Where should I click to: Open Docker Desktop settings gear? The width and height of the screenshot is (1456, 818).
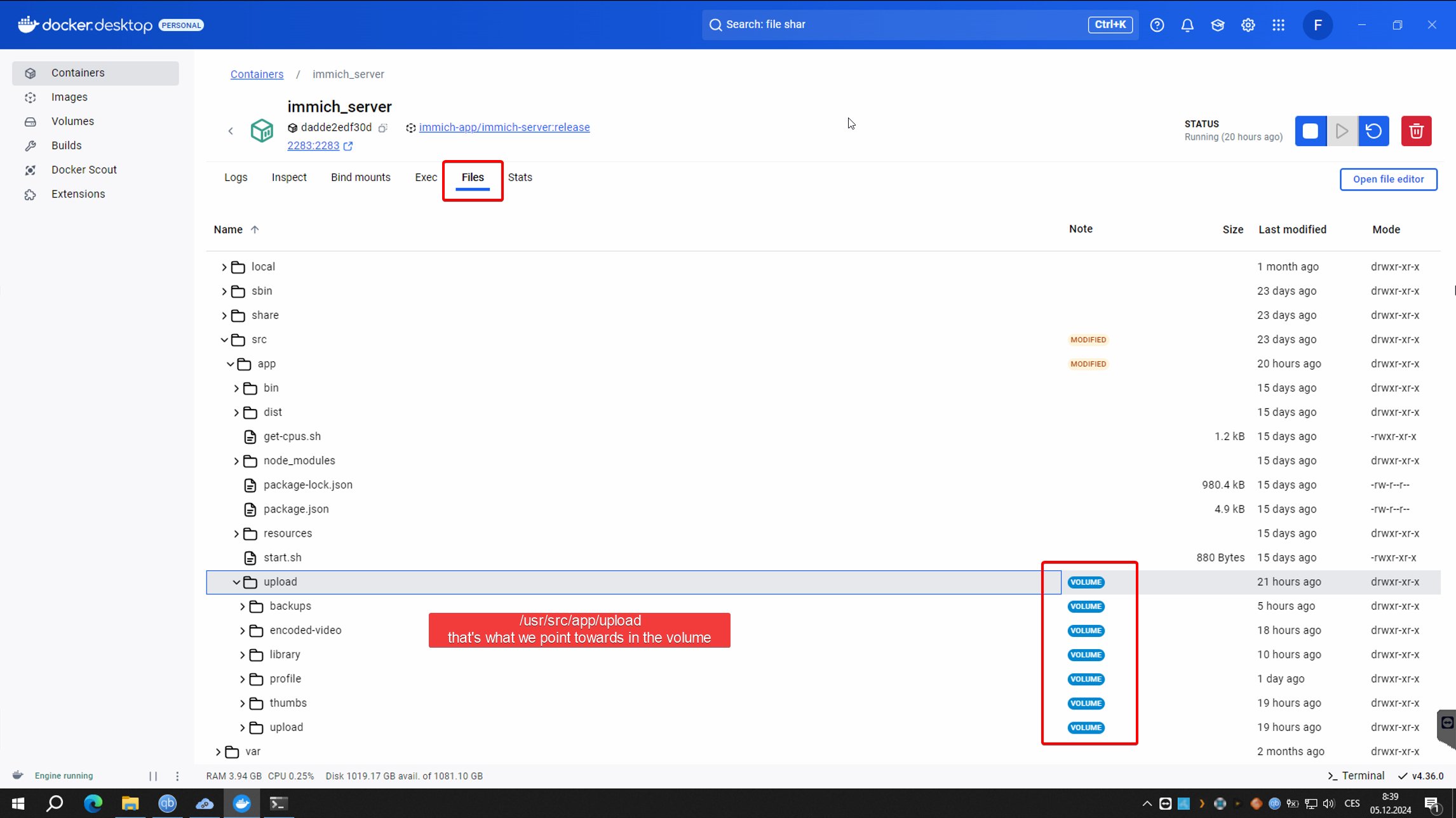pyautogui.click(x=1248, y=25)
